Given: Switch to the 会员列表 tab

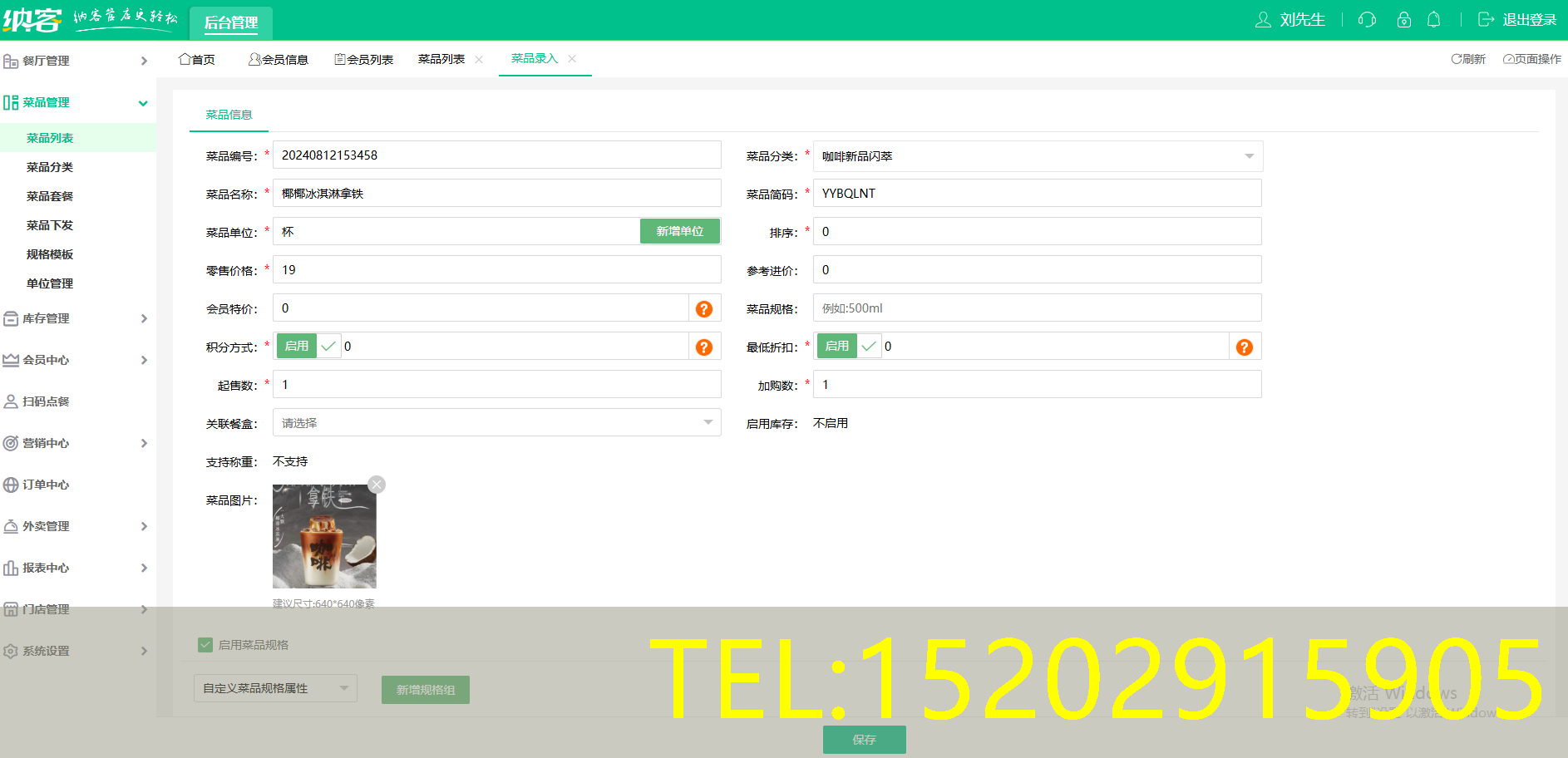Looking at the screenshot, I should tap(364, 58).
